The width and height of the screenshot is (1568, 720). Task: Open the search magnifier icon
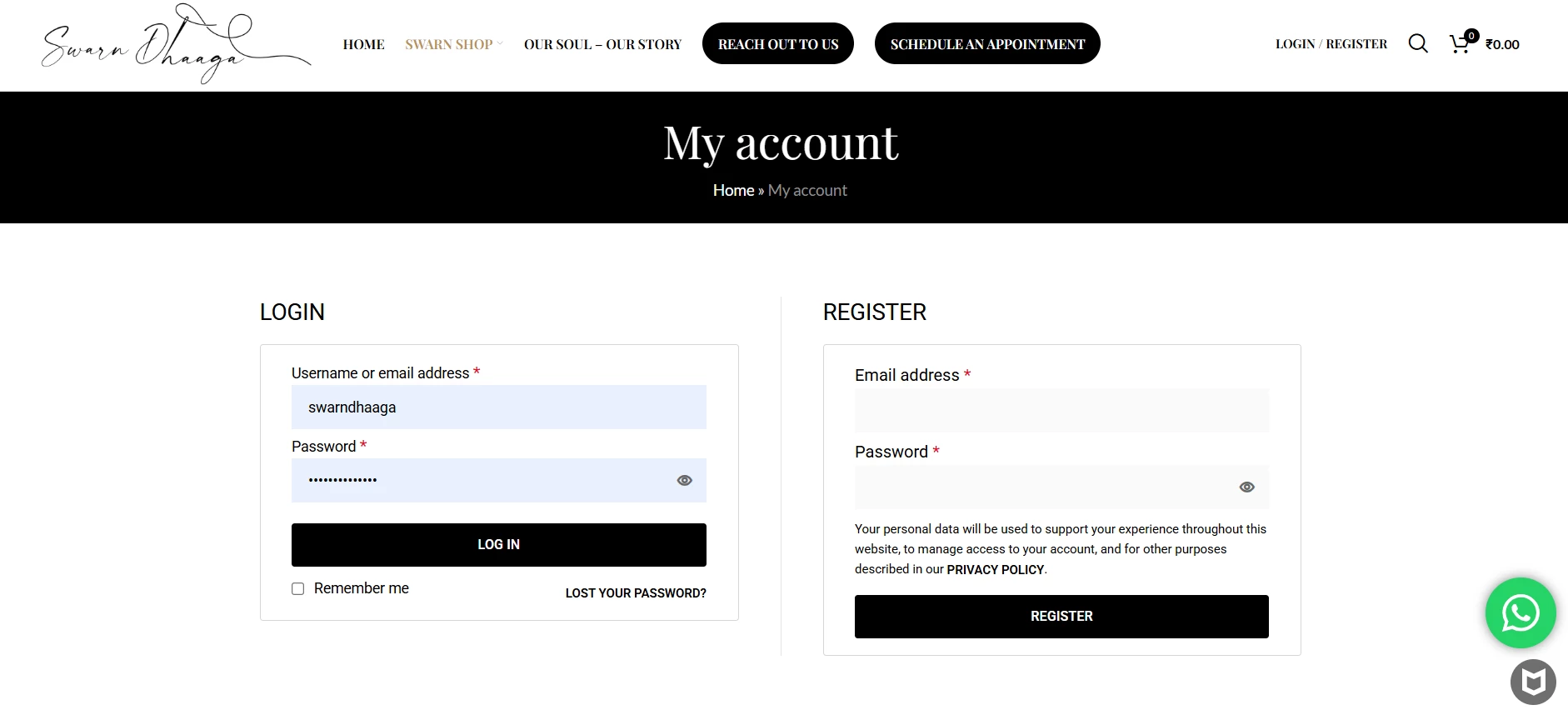click(x=1418, y=43)
